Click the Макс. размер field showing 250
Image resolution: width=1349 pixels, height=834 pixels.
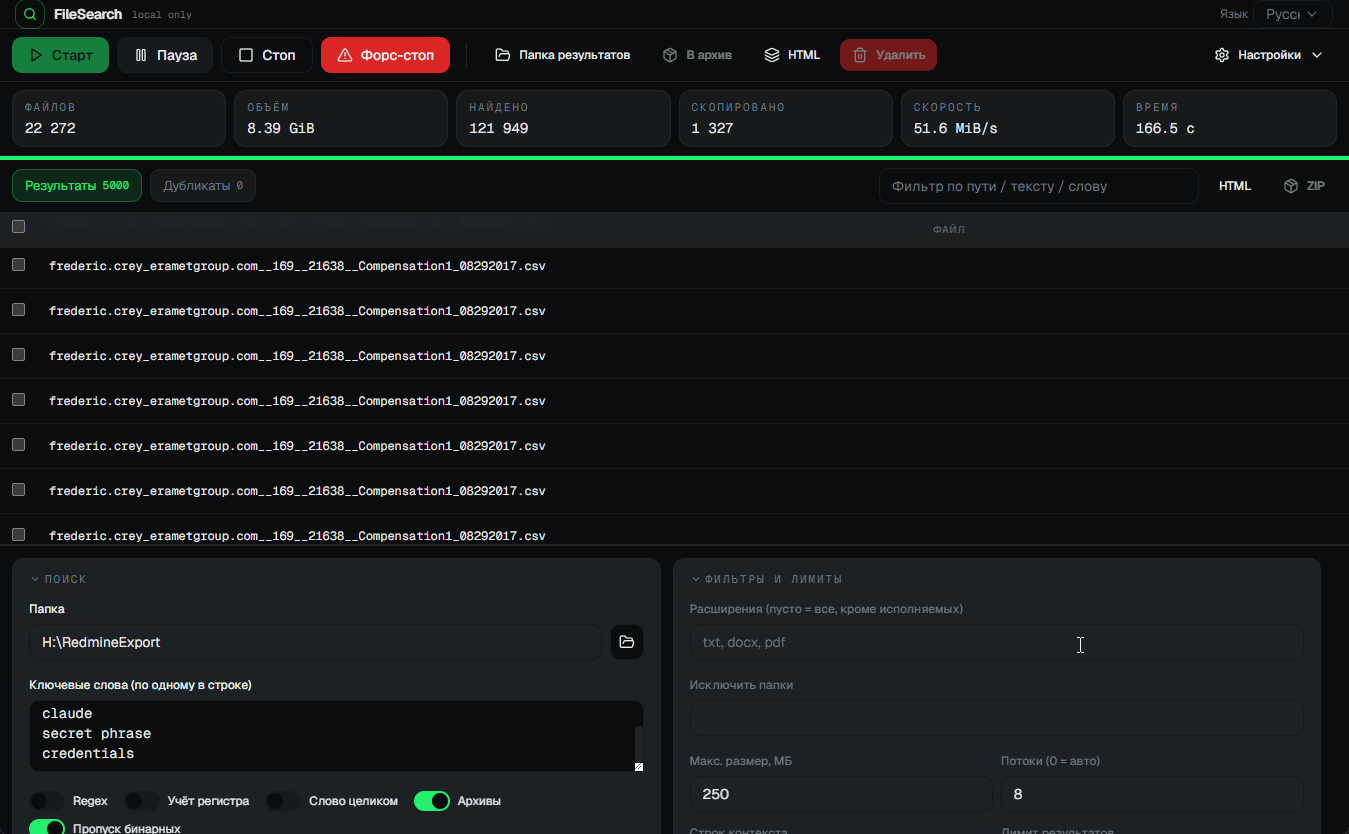click(841, 794)
